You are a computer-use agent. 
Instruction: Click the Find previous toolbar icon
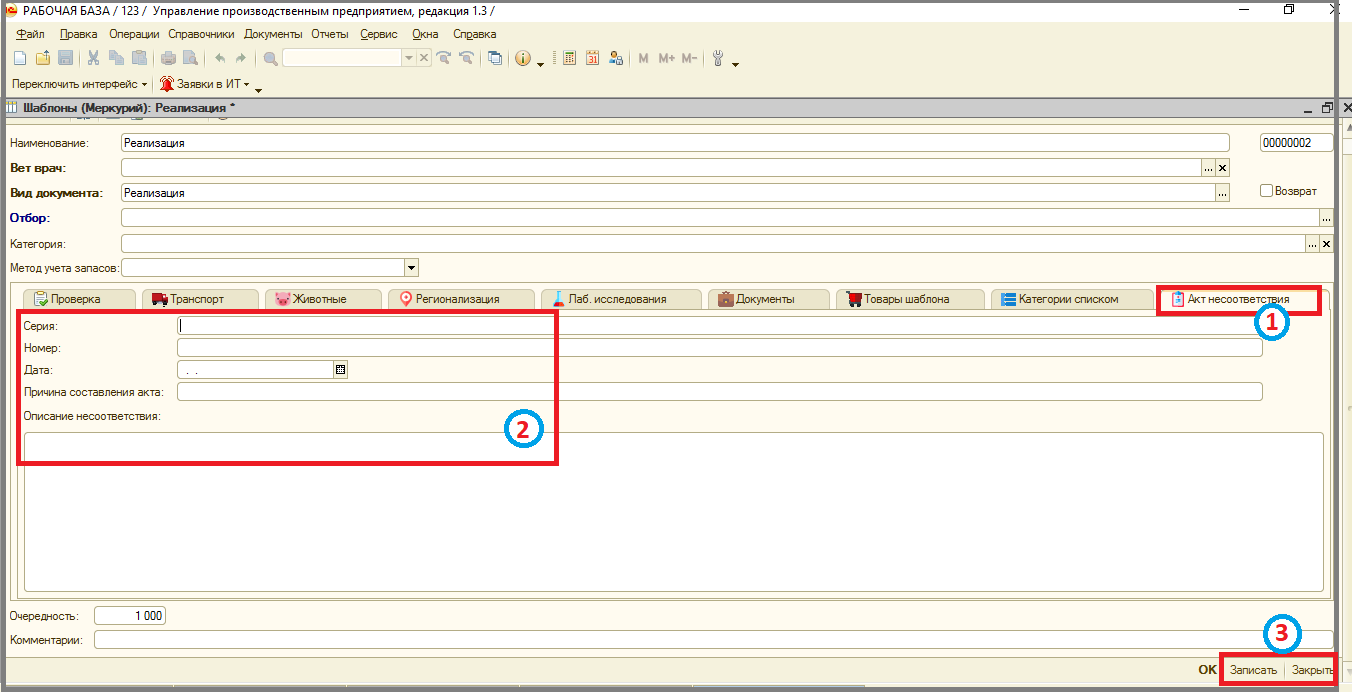point(466,58)
